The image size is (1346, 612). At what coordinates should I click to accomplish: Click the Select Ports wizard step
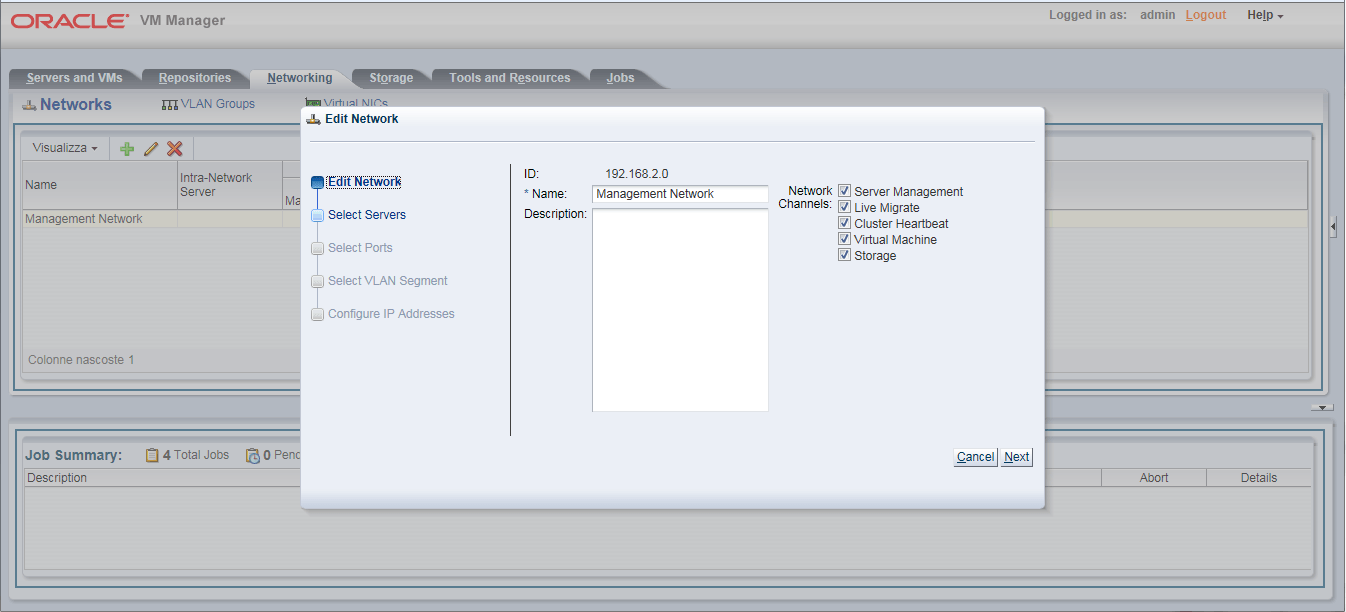coord(360,248)
